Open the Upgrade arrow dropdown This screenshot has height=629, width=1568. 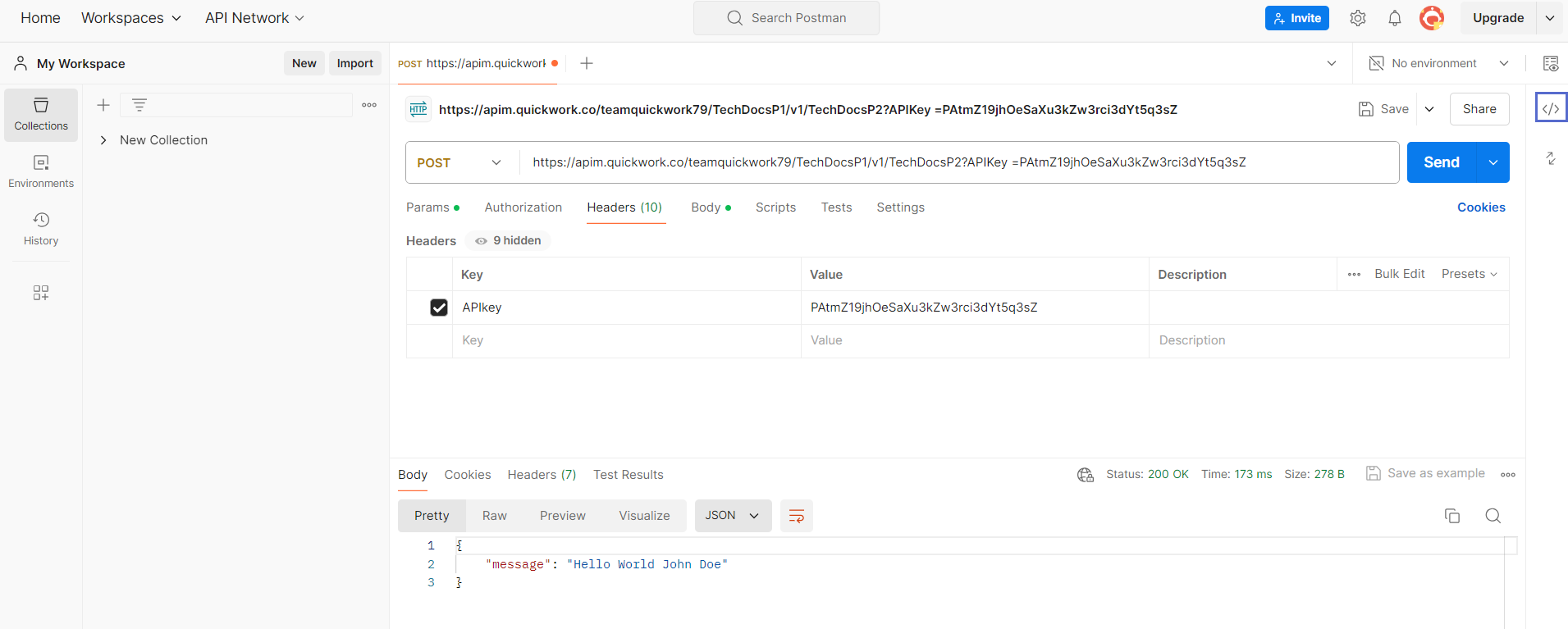[1550, 18]
